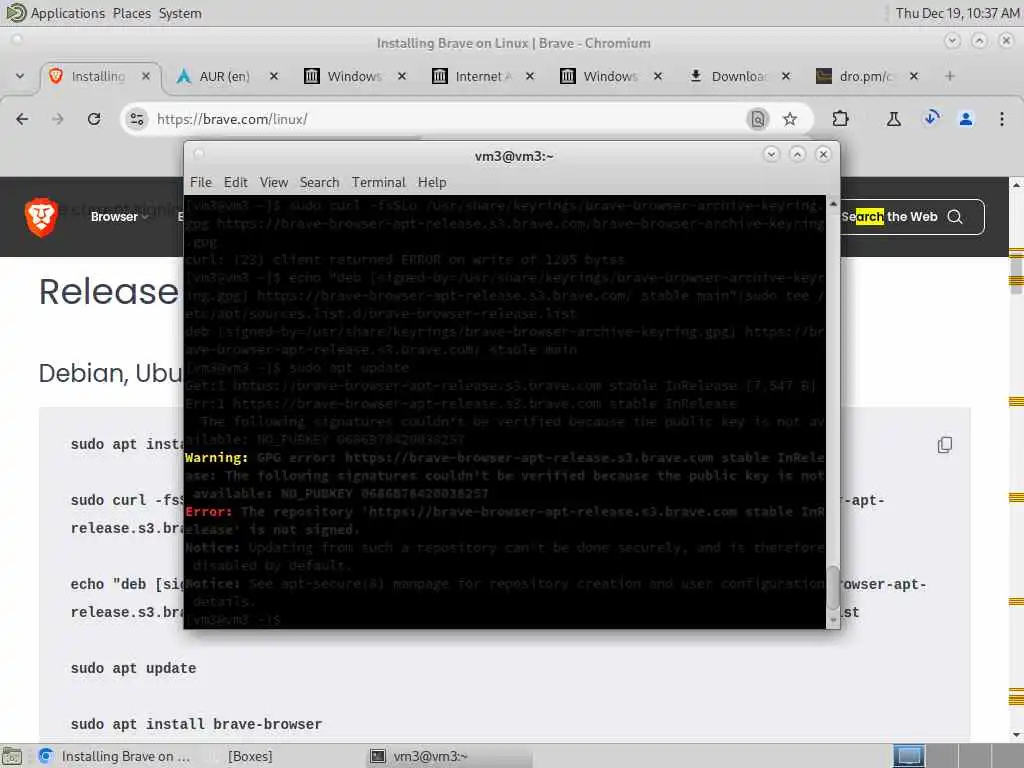
Task: Open the Chromium three-dot menu
Action: click(1002, 119)
